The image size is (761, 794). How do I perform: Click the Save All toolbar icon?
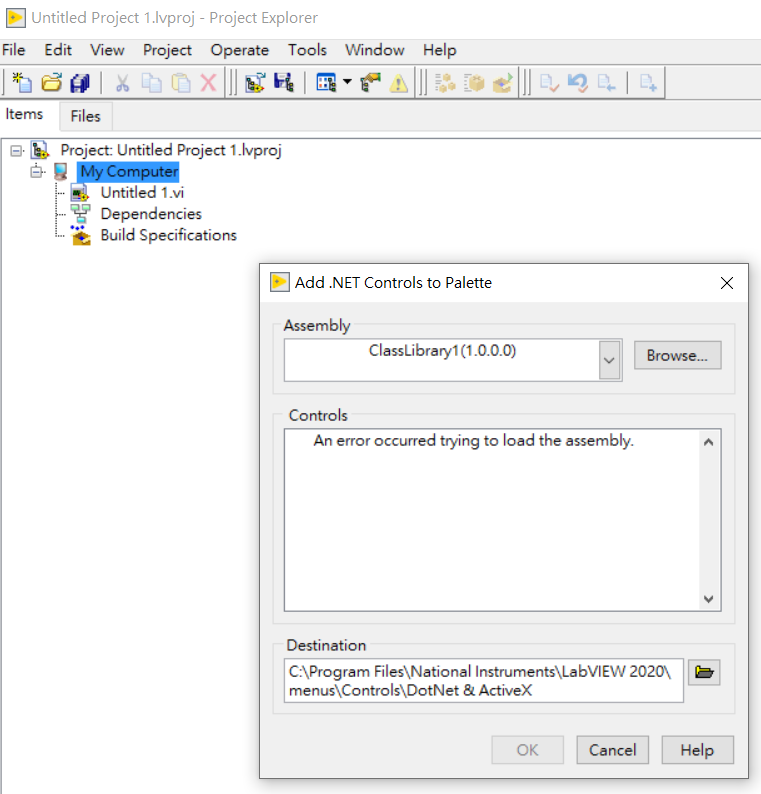click(80, 83)
